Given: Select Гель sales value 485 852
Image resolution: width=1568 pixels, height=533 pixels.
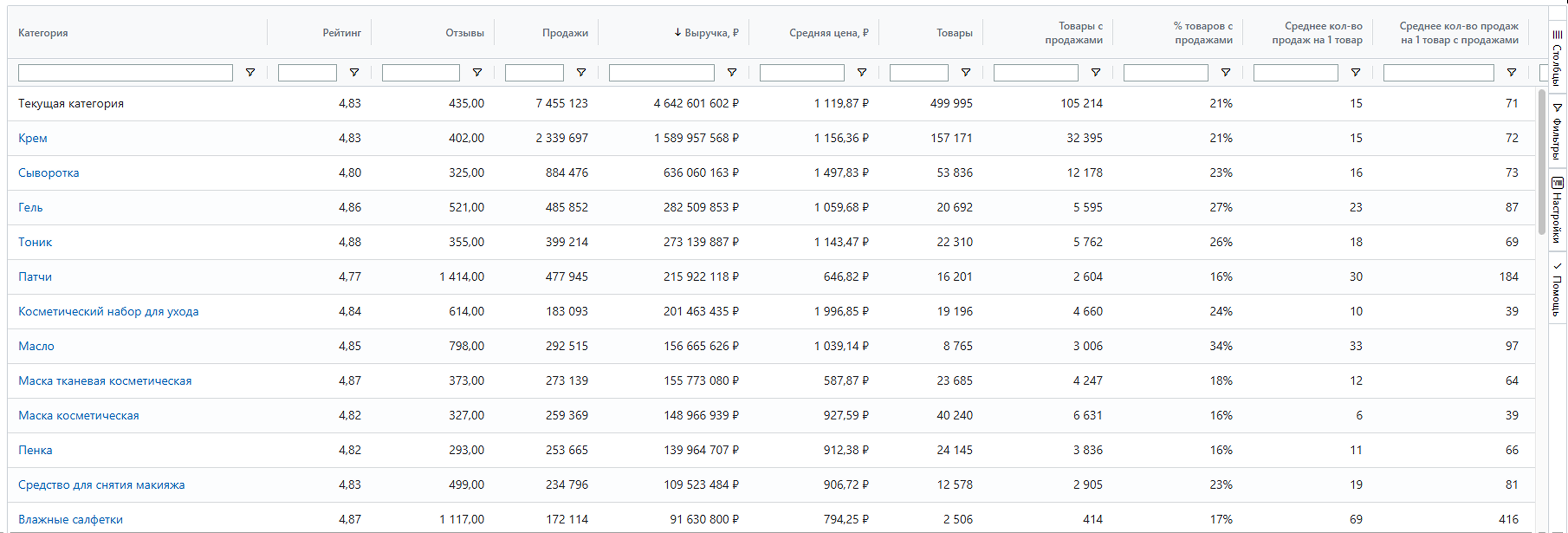Looking at the screenshot, I should click(x=567, y=208).
